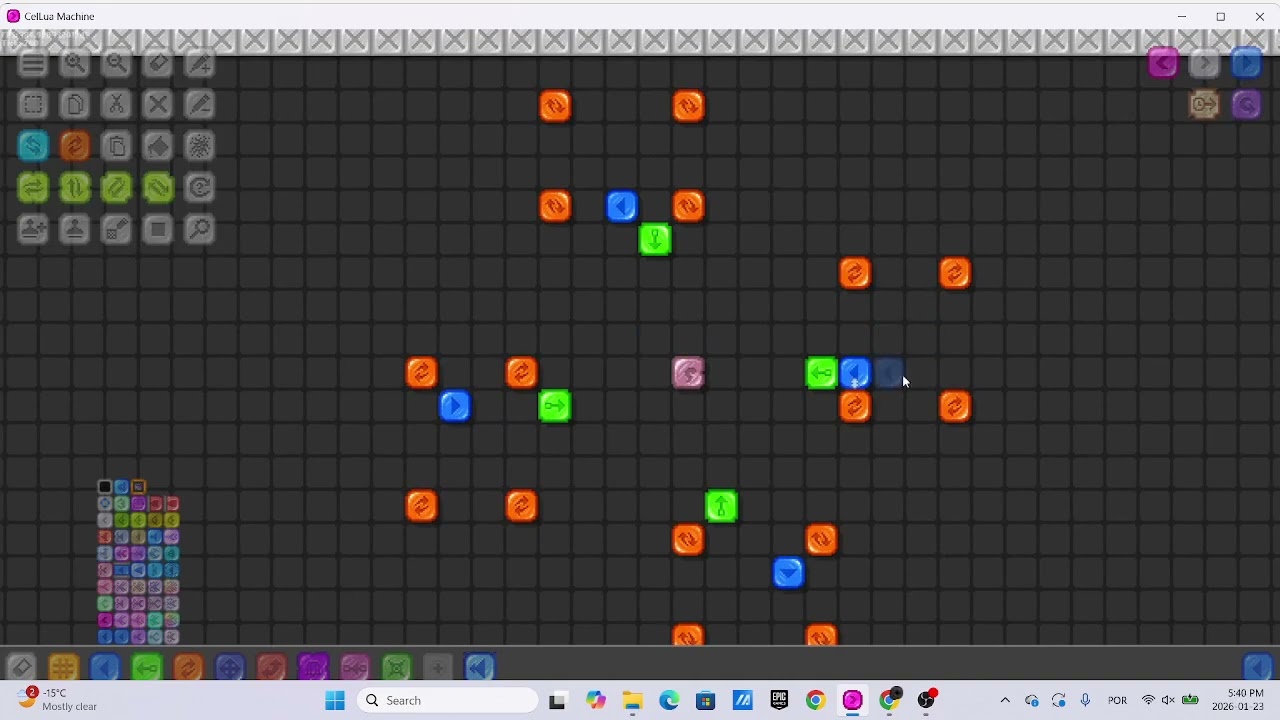The image size is (1280, 720).
Task: Select the blue mover cell category
Action: tap(105, 667)
